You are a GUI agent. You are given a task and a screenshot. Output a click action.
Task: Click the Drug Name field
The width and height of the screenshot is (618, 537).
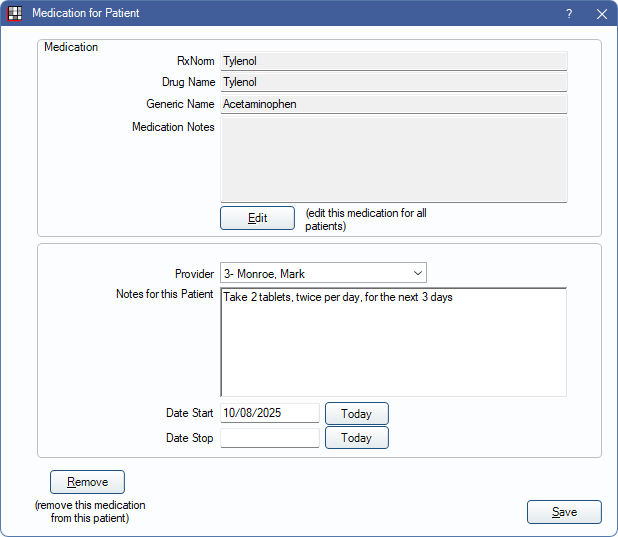(393, 82)
